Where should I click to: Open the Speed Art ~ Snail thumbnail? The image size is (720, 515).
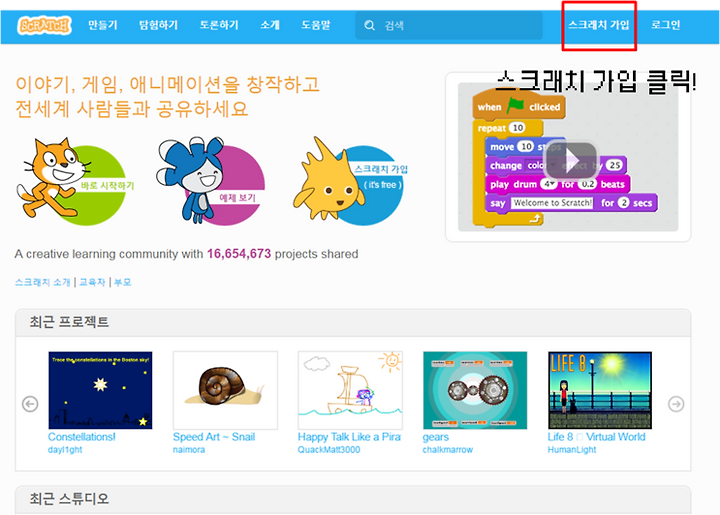pos(225,390)
